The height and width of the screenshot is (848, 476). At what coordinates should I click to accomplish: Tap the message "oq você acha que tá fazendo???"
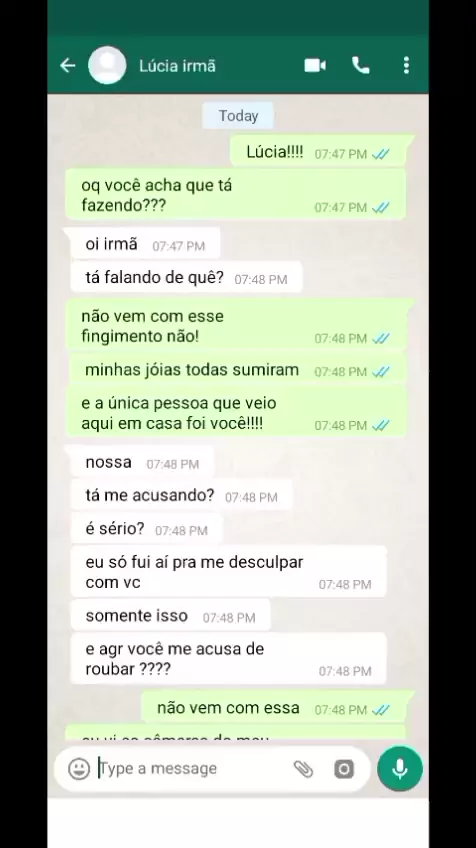coord(236,195)
